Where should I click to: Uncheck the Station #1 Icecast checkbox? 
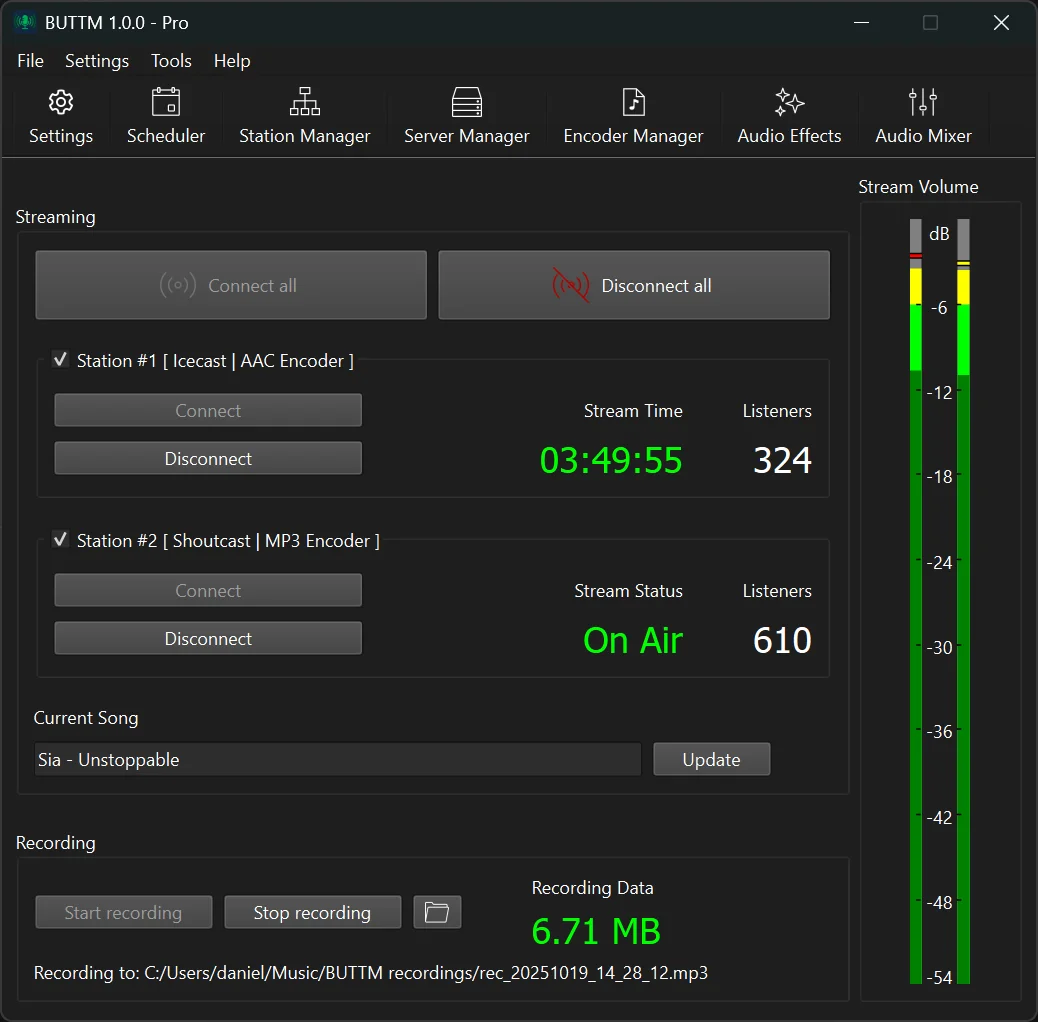[x=60, y=360]
